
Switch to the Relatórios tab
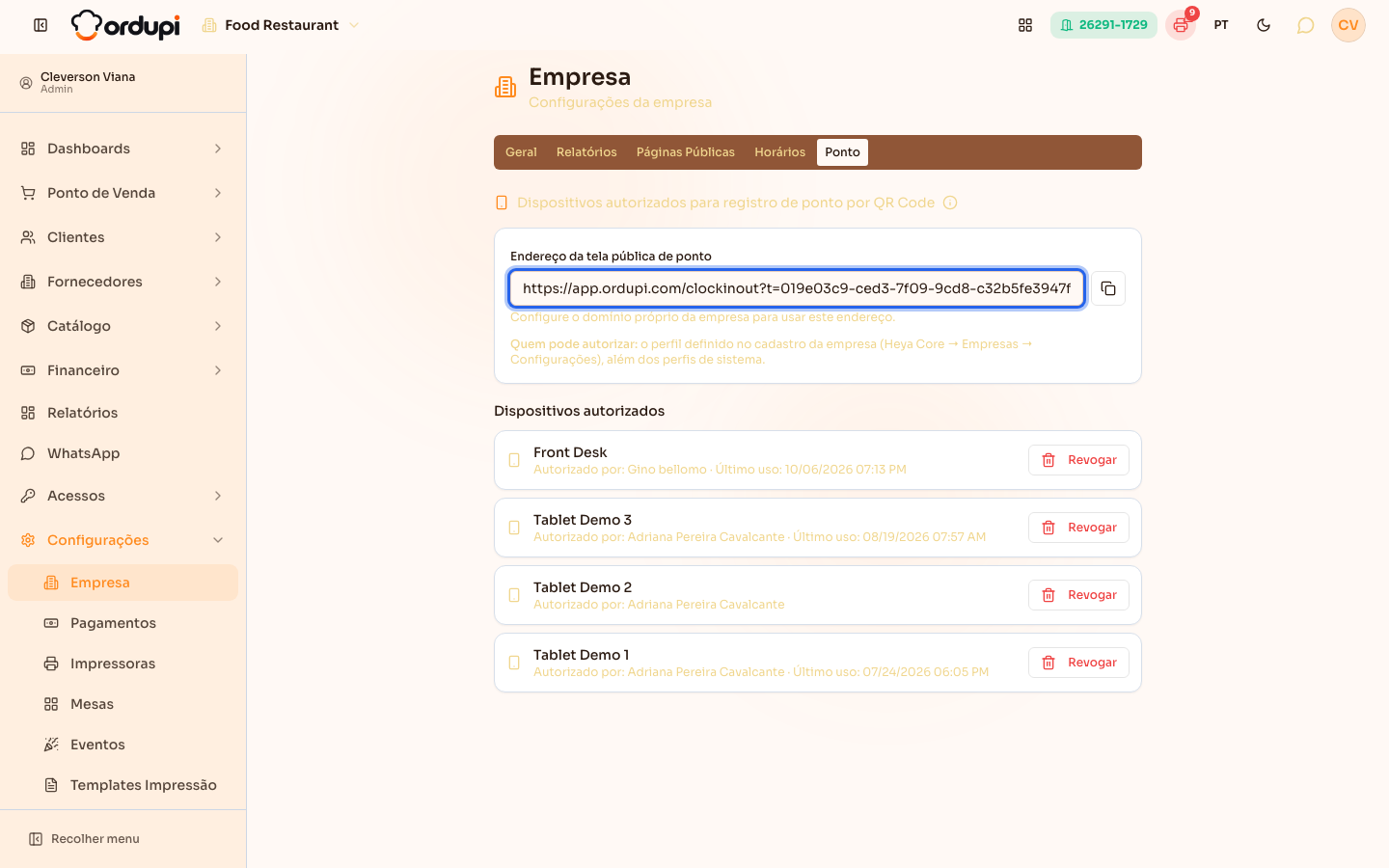point(586,152)
